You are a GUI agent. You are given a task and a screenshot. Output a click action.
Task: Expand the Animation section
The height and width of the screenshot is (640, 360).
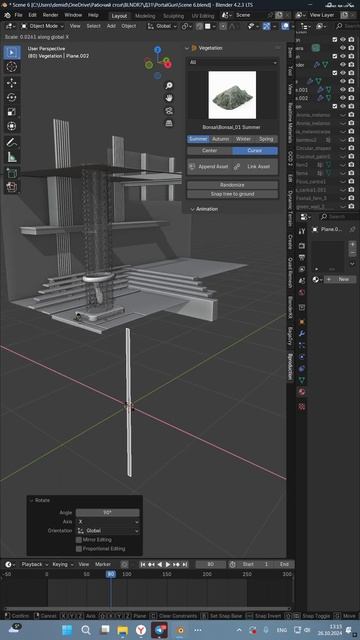point(204,209)
